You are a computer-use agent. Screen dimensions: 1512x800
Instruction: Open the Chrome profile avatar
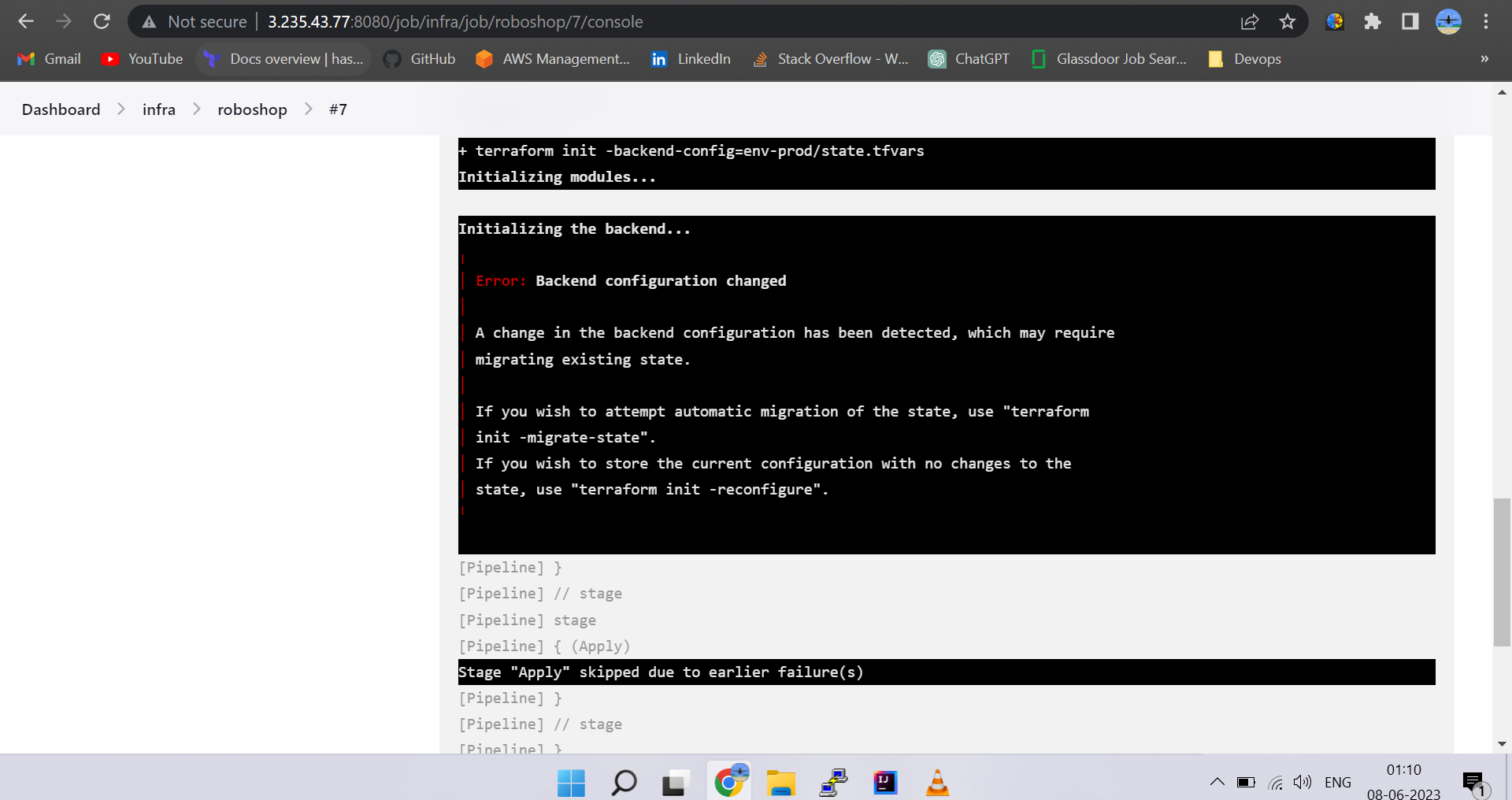tap(1448, 21)
